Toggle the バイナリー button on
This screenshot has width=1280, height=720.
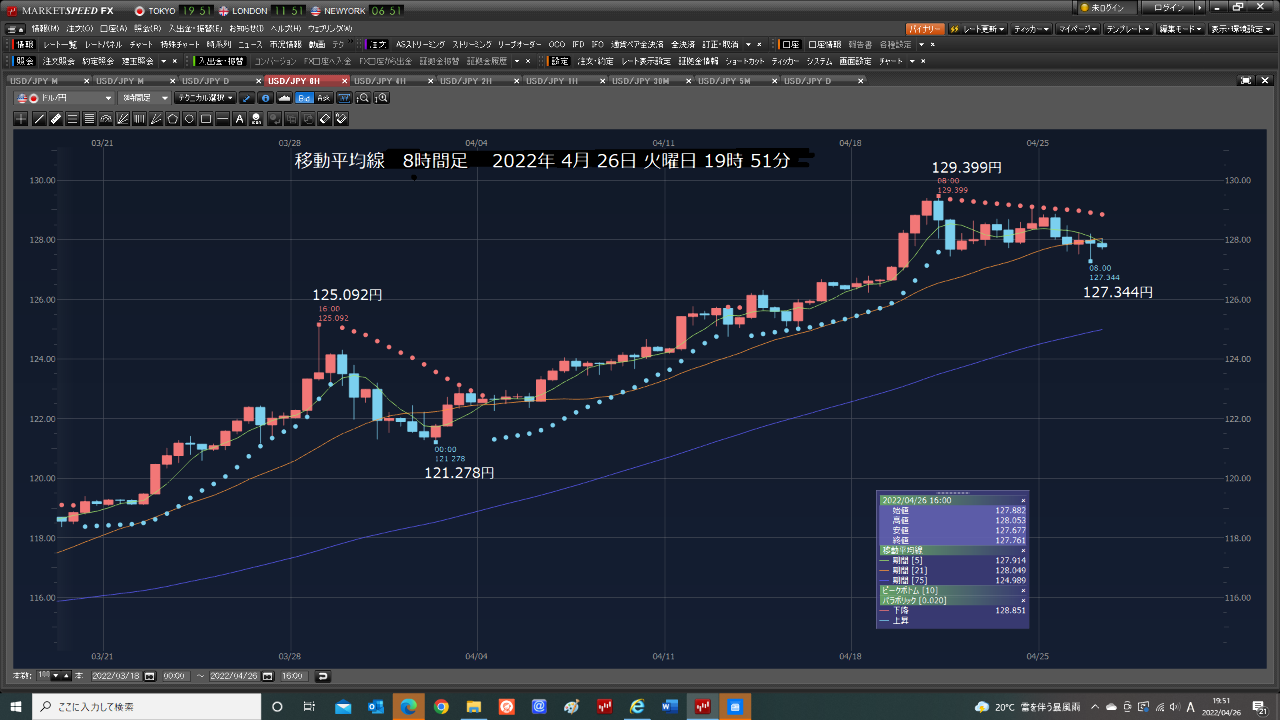point(926,29)
